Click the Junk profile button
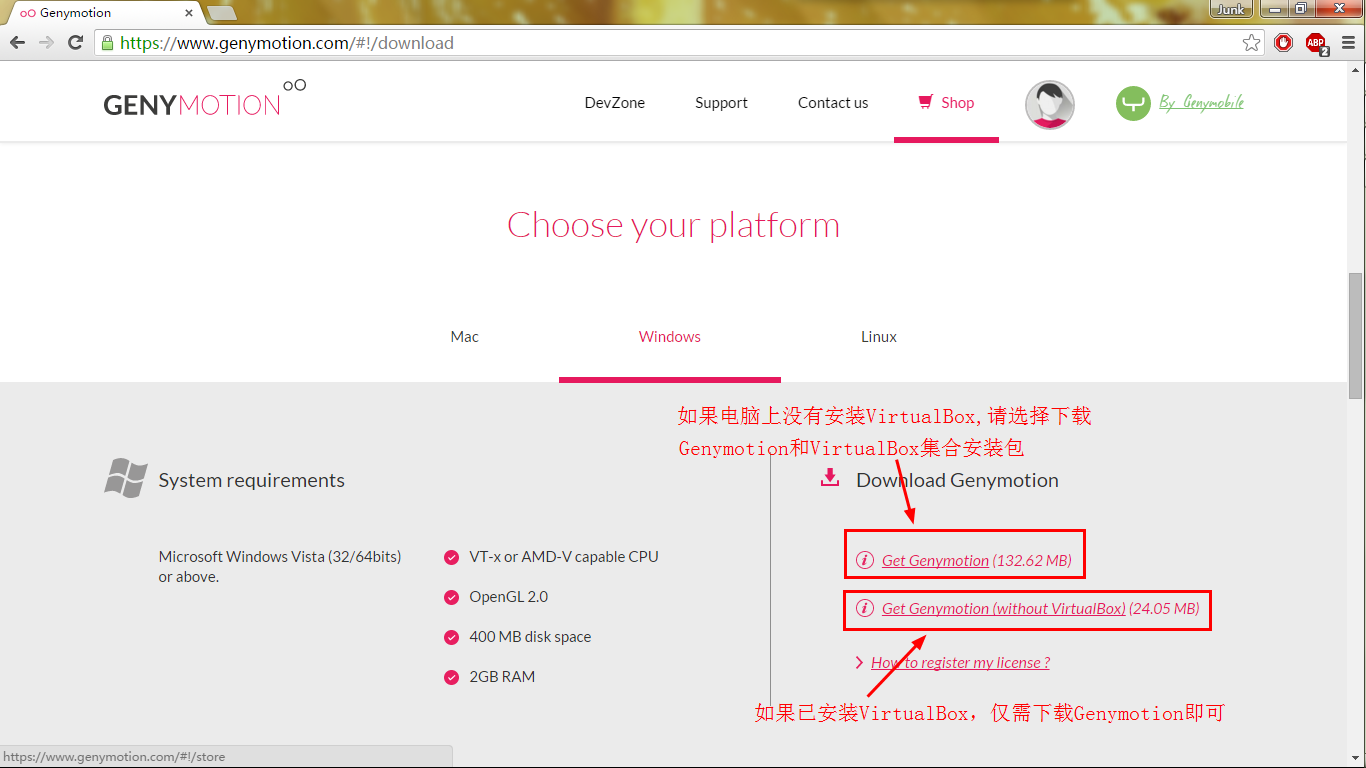Image resolution: width=1366 pixels, height=768 pixels. (x=1231, y=9)
